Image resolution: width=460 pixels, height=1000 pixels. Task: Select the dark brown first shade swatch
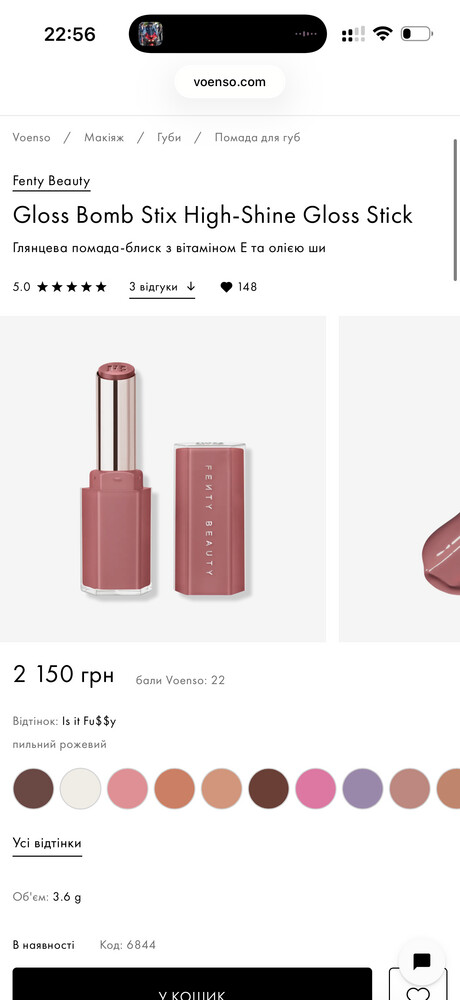pyautogui.click(x=33, y=789)
